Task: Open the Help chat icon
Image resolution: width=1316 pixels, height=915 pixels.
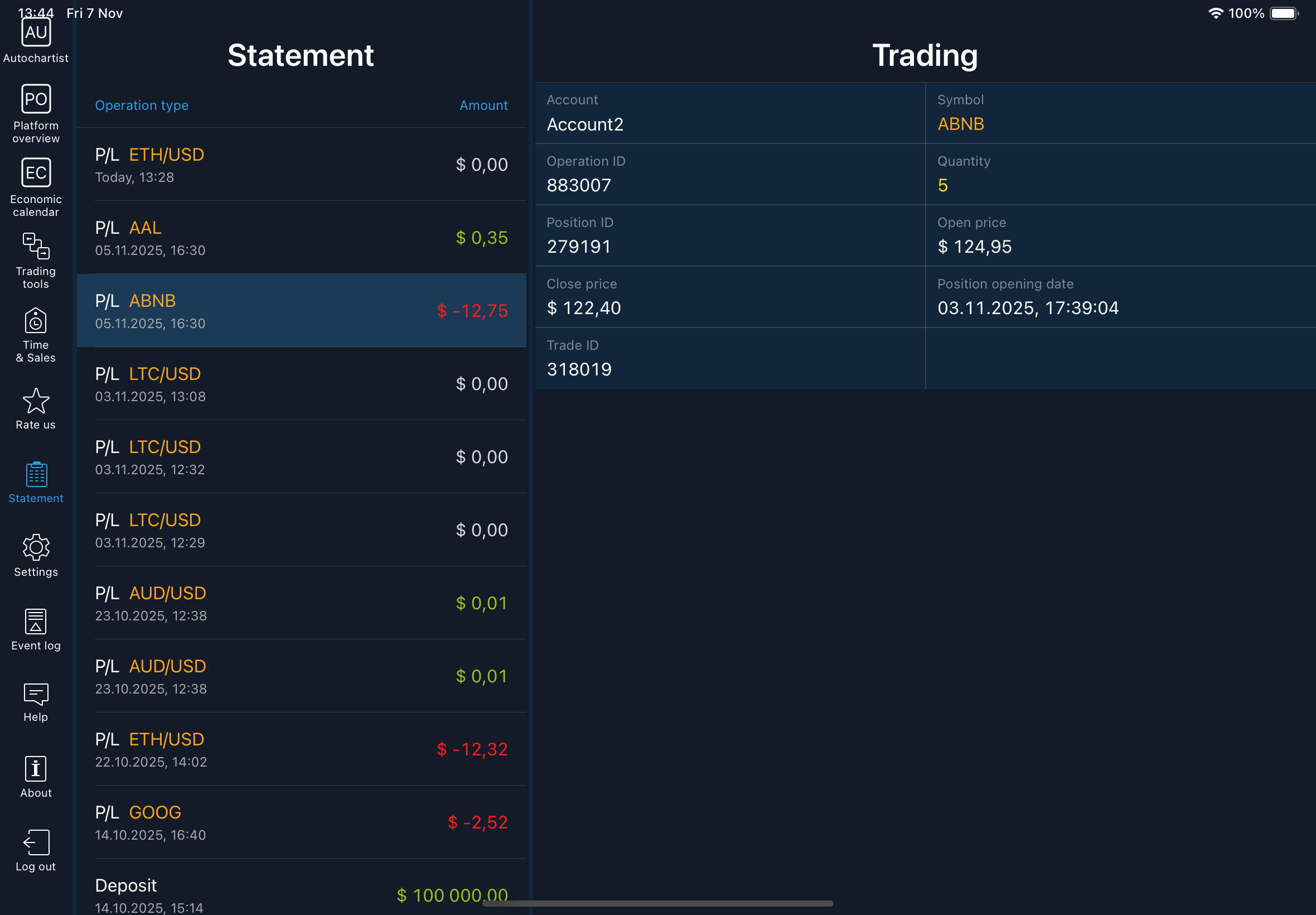Action: point(36,695)
